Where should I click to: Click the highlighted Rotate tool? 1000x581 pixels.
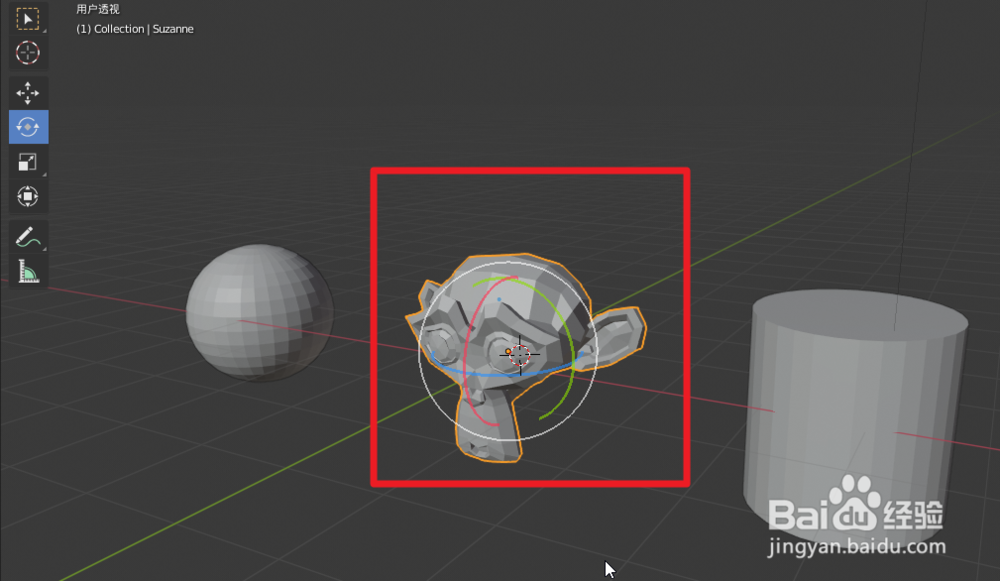coord(28,127)
